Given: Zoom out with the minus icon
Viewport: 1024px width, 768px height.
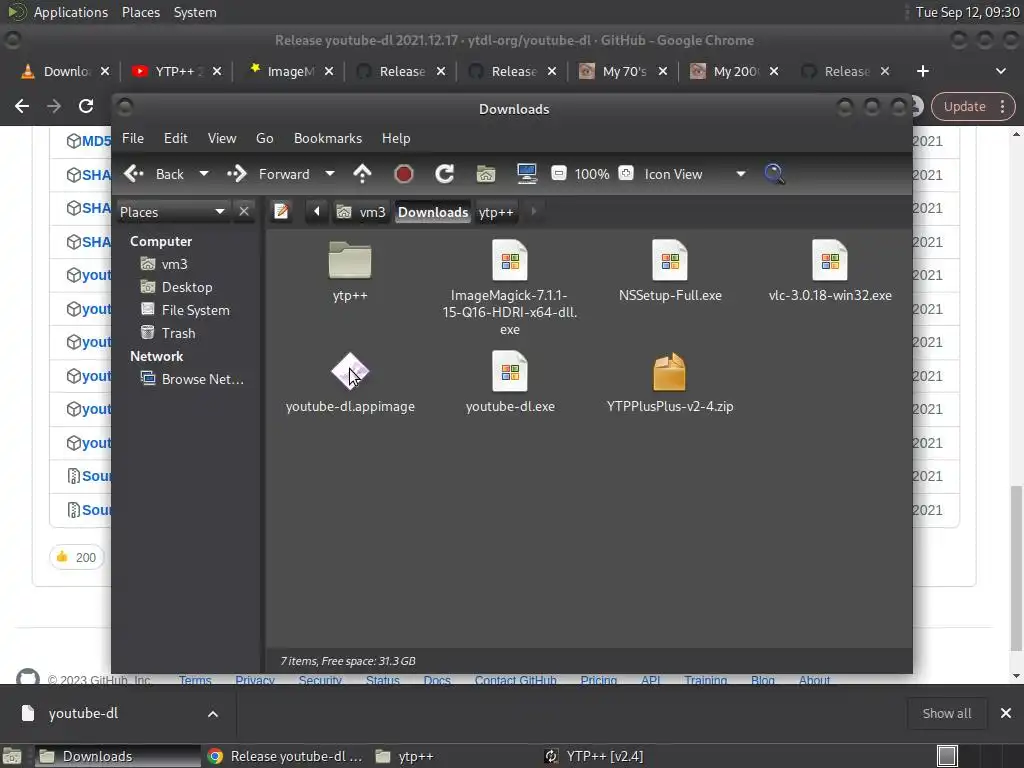Looking at the screenshot, I should (558, 173).
